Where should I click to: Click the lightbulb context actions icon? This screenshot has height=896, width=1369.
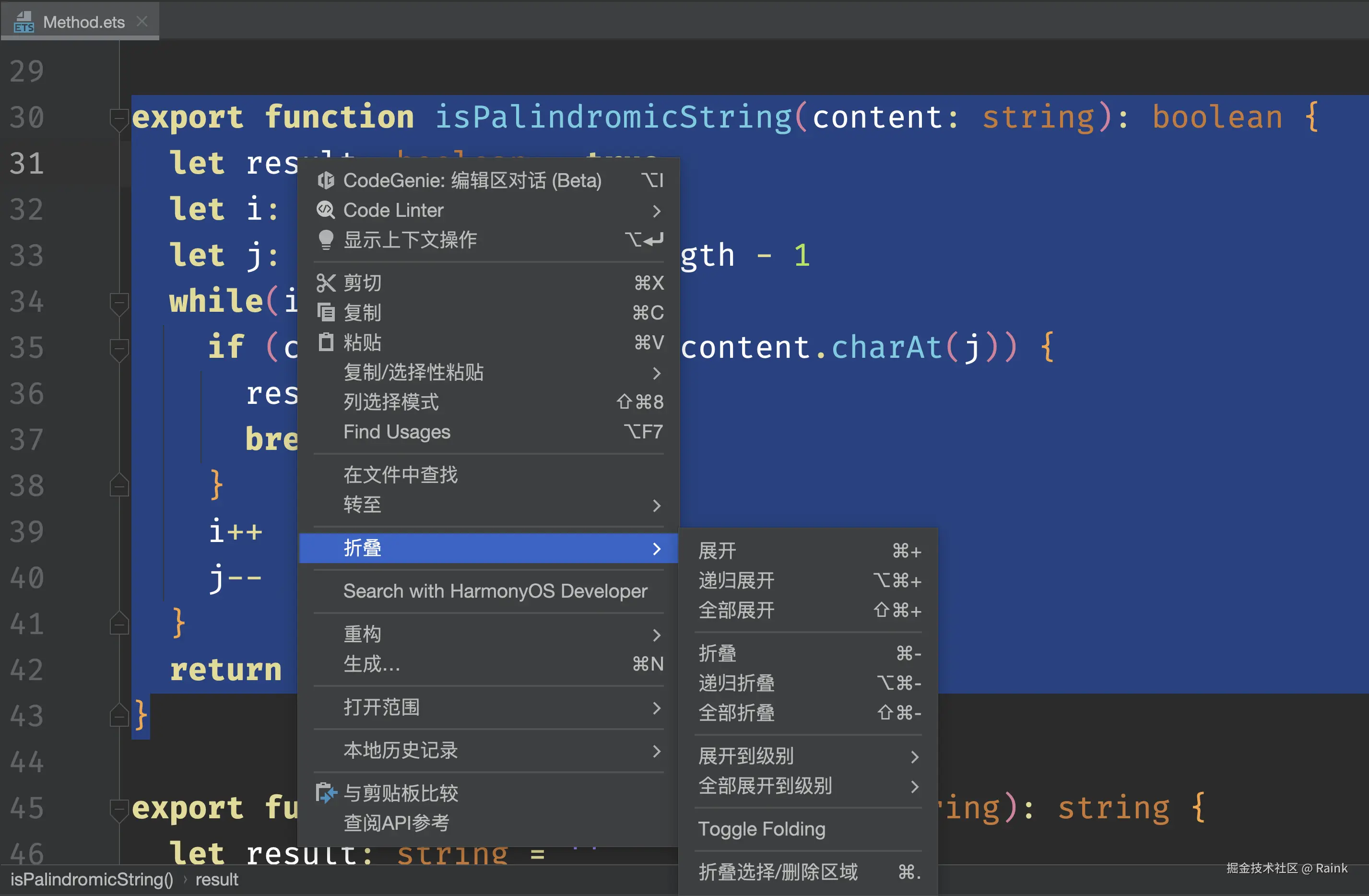[326, 240]
